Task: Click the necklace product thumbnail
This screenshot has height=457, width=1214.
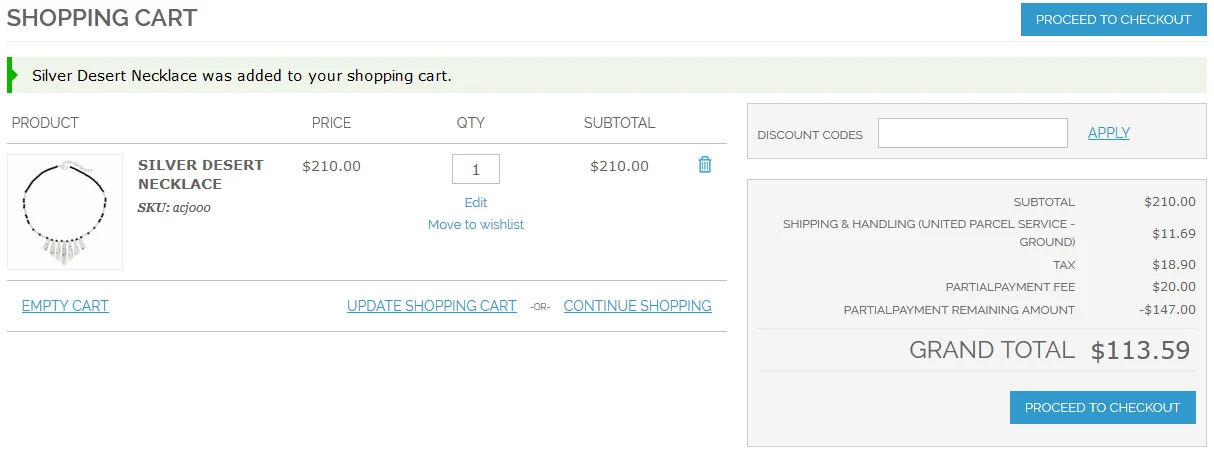Action: [65, 211]
